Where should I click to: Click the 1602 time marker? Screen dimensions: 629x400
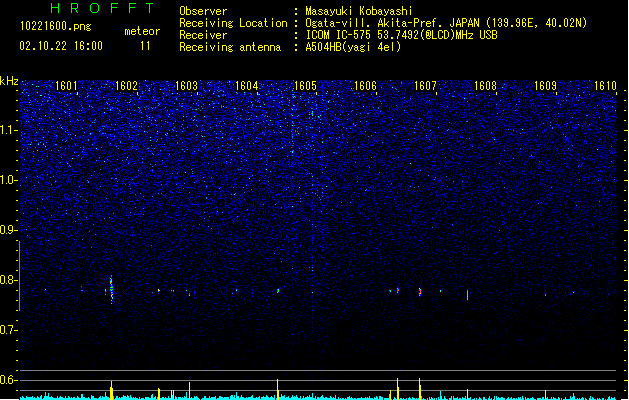126,86
